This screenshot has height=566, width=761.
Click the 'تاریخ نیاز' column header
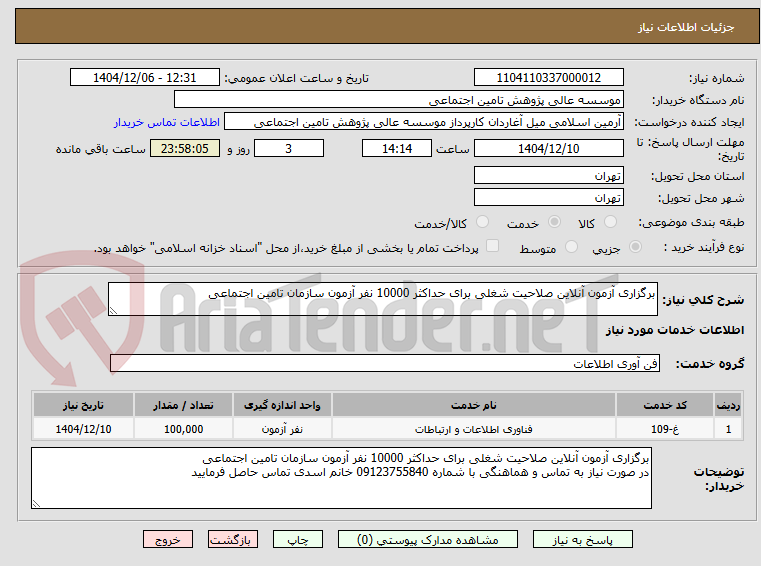(x=83, y=405)
